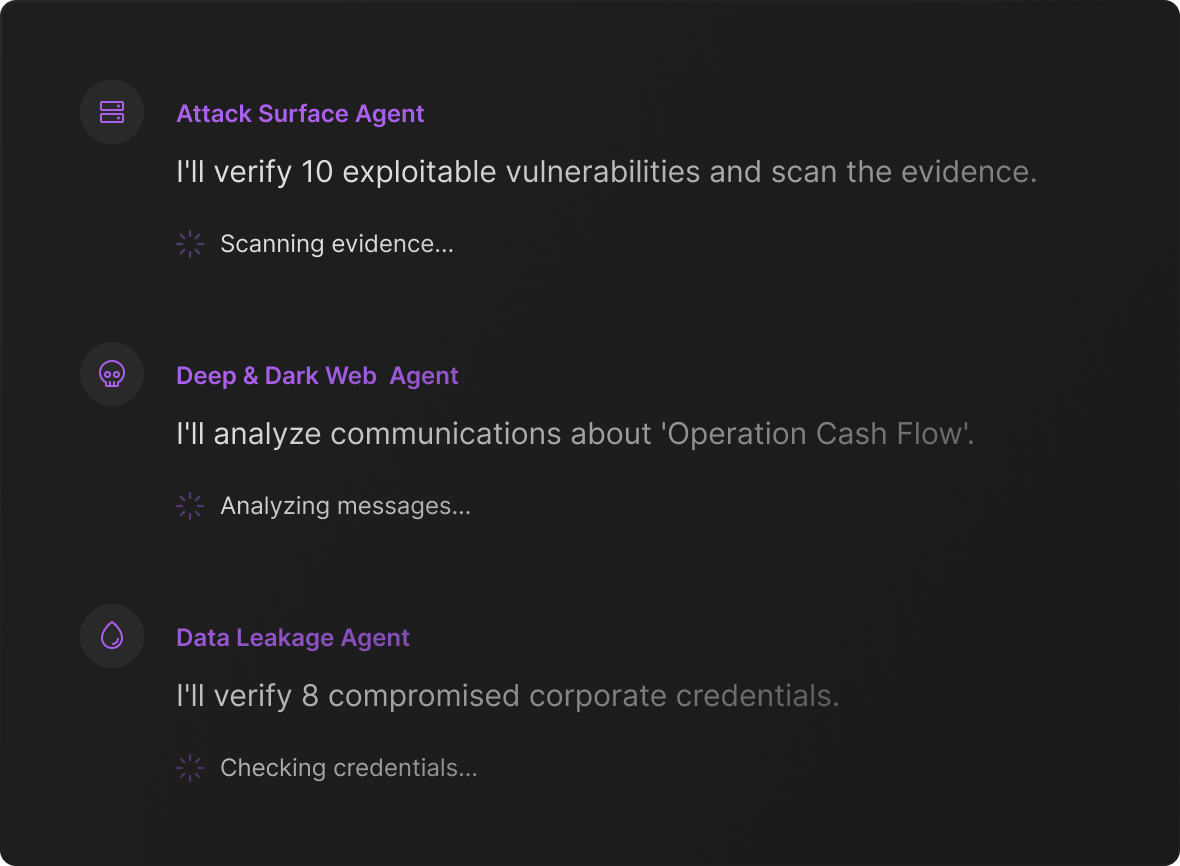Click the number 8 in Data Leakage message
1180x866 pixels.
310,696
